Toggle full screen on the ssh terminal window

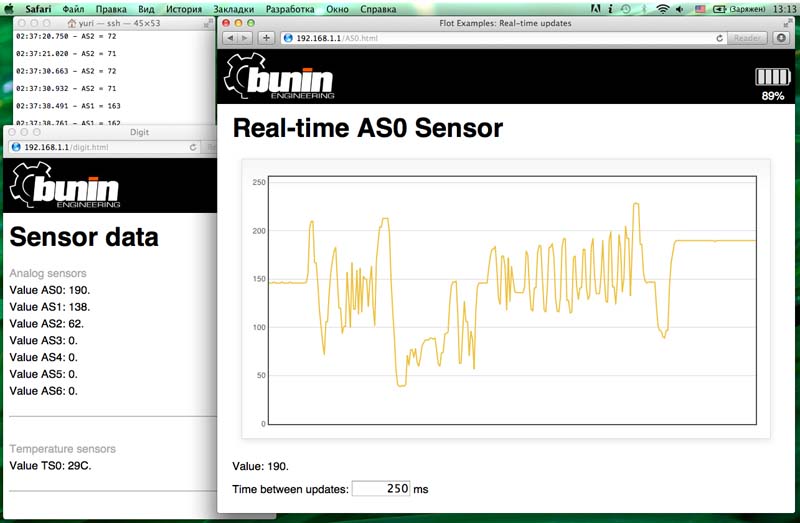(x=208, y=23)
